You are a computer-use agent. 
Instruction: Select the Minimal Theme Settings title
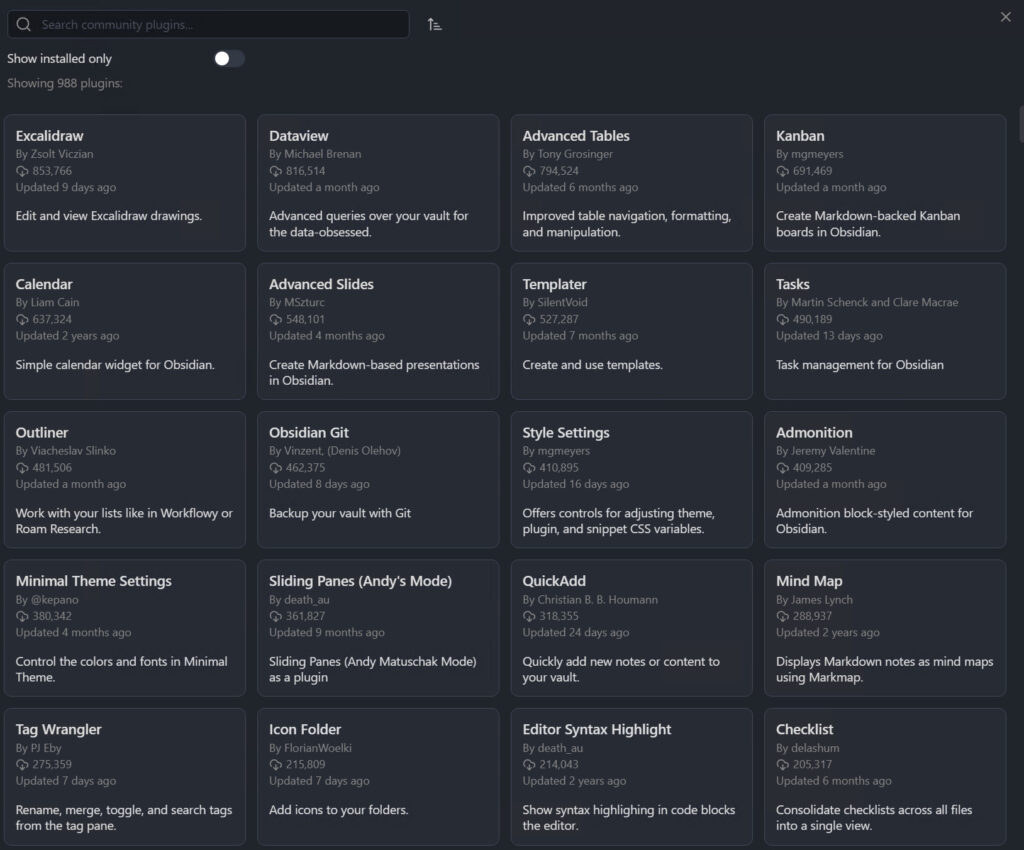click(93, 581)
